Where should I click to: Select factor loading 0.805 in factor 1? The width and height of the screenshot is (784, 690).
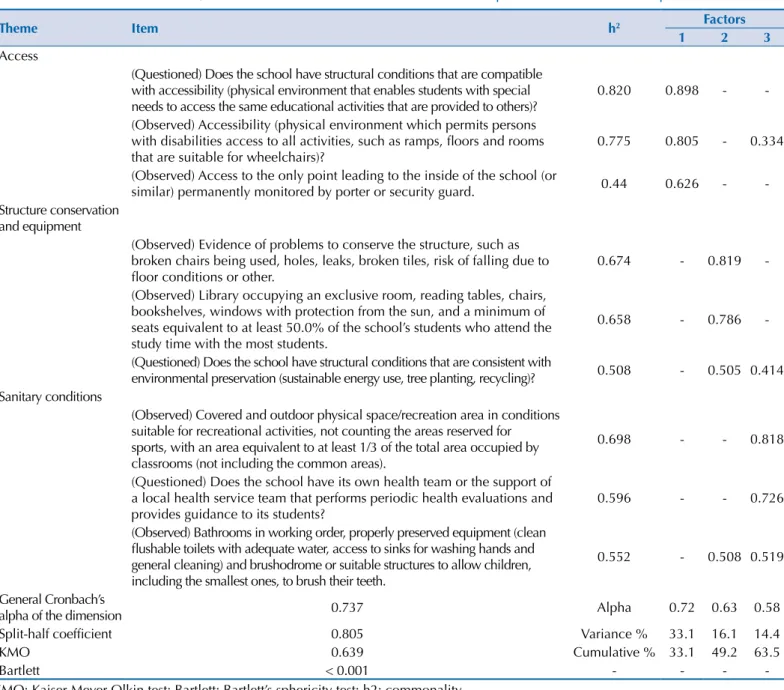point(682,141)
